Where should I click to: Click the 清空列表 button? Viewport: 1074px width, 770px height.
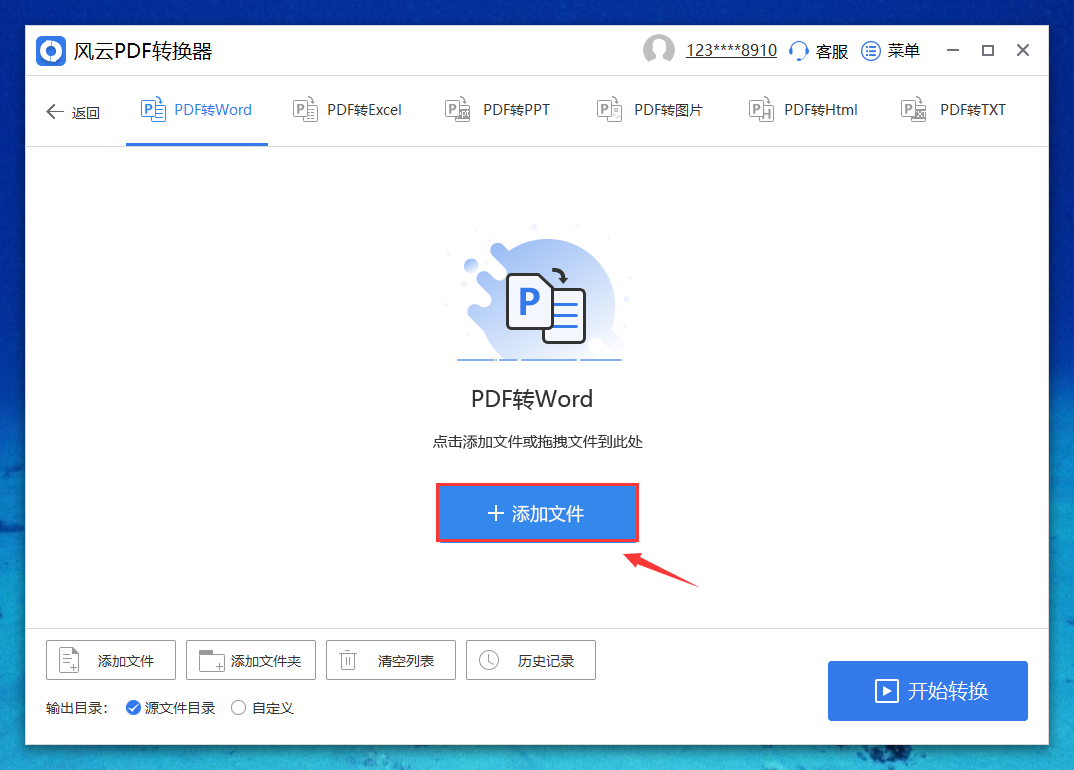(x=391, y=660)
